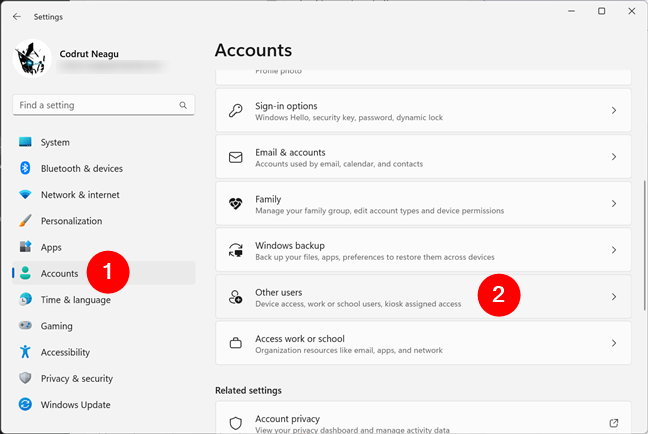
Task: Click the Bluetooth icon in sidebar
Action: tap(25, 168)
